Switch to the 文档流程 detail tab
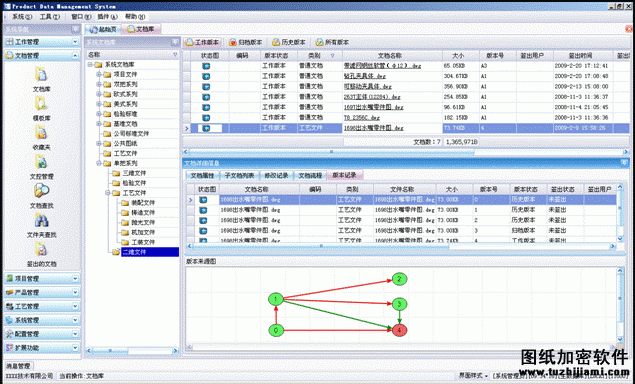635x384 pixels. coord(310,175)
